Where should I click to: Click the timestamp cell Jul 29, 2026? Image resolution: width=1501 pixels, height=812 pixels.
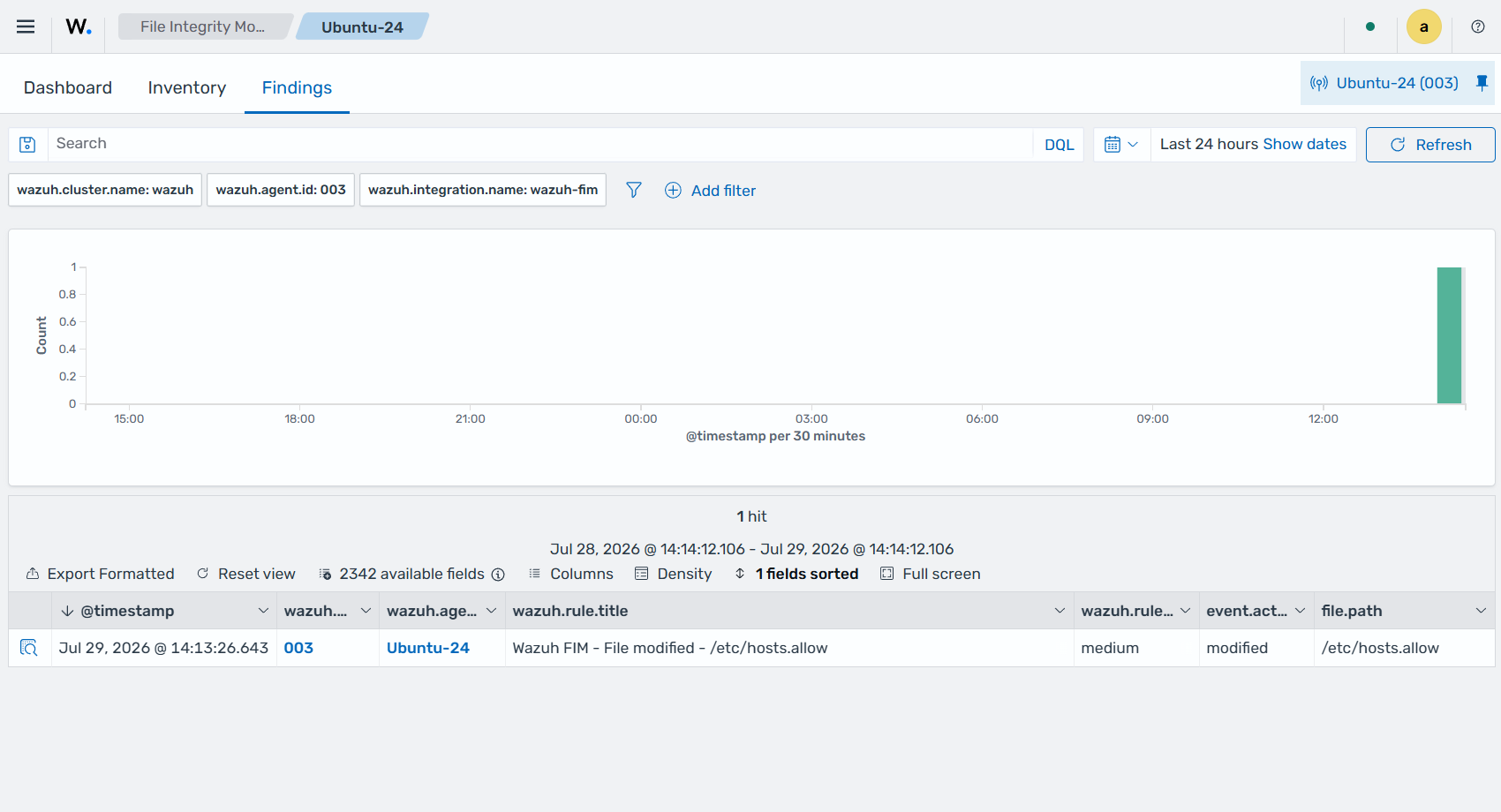click(x=163, y=648)
